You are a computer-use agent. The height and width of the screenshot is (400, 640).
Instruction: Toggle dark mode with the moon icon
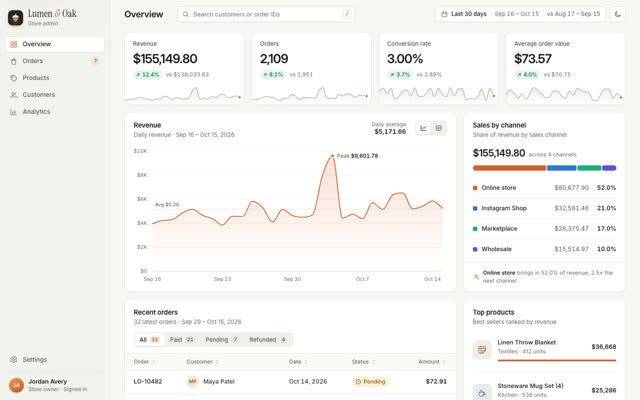pyautogui.click(x=618, y=14)
